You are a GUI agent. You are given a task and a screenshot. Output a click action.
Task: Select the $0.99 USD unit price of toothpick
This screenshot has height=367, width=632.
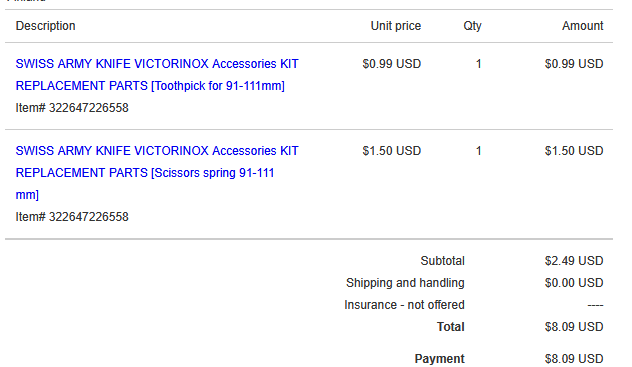(391, 64)
